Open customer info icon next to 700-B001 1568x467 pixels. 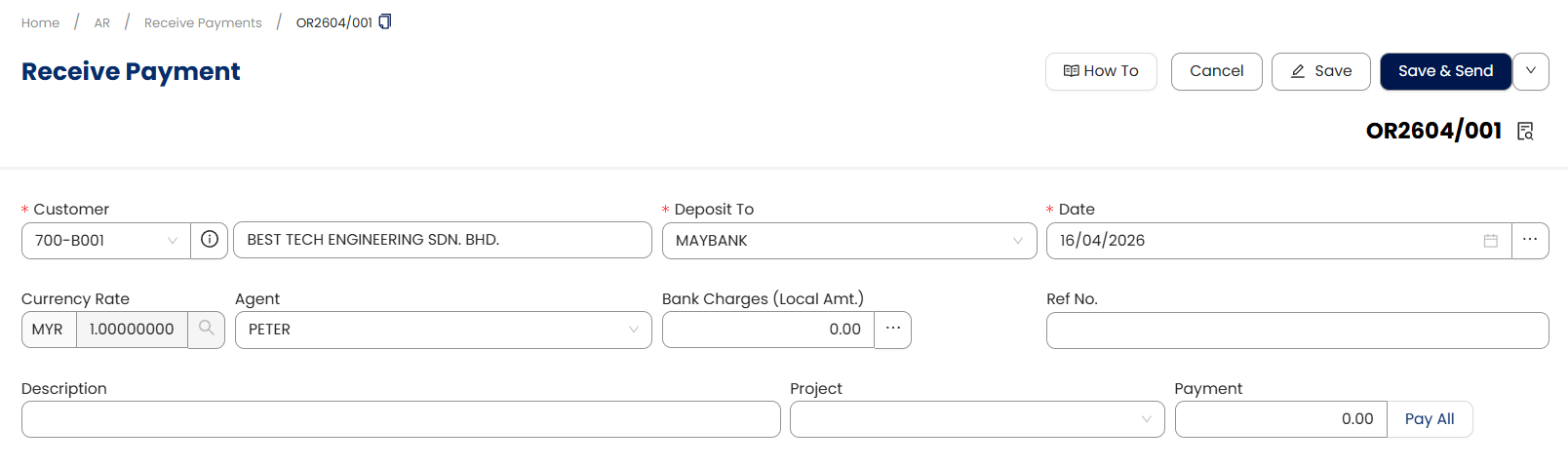click(210, 240)
